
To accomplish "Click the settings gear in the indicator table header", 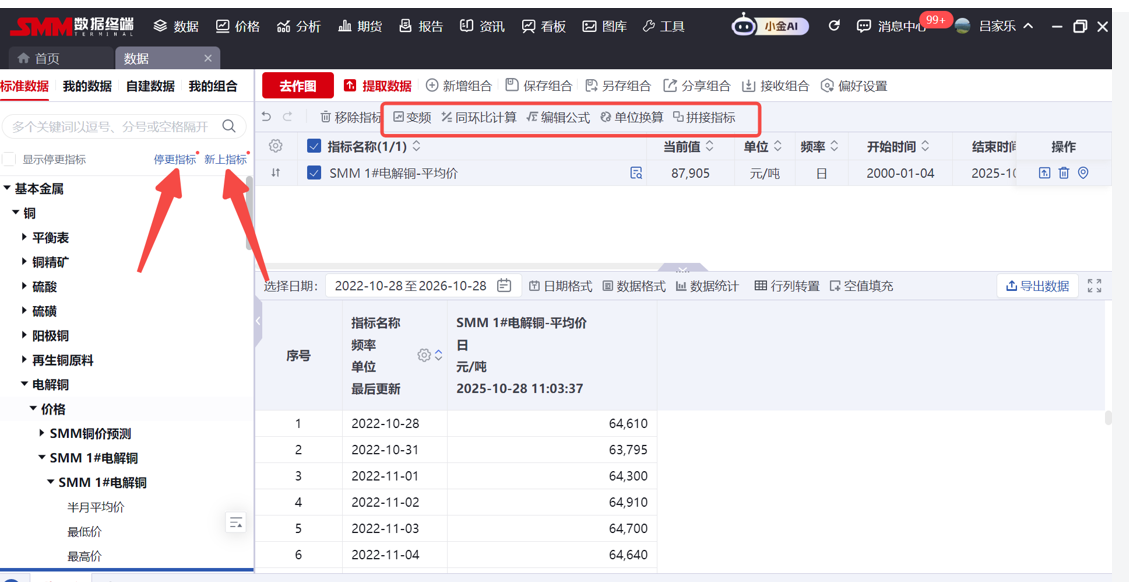I will coord(276,146).
